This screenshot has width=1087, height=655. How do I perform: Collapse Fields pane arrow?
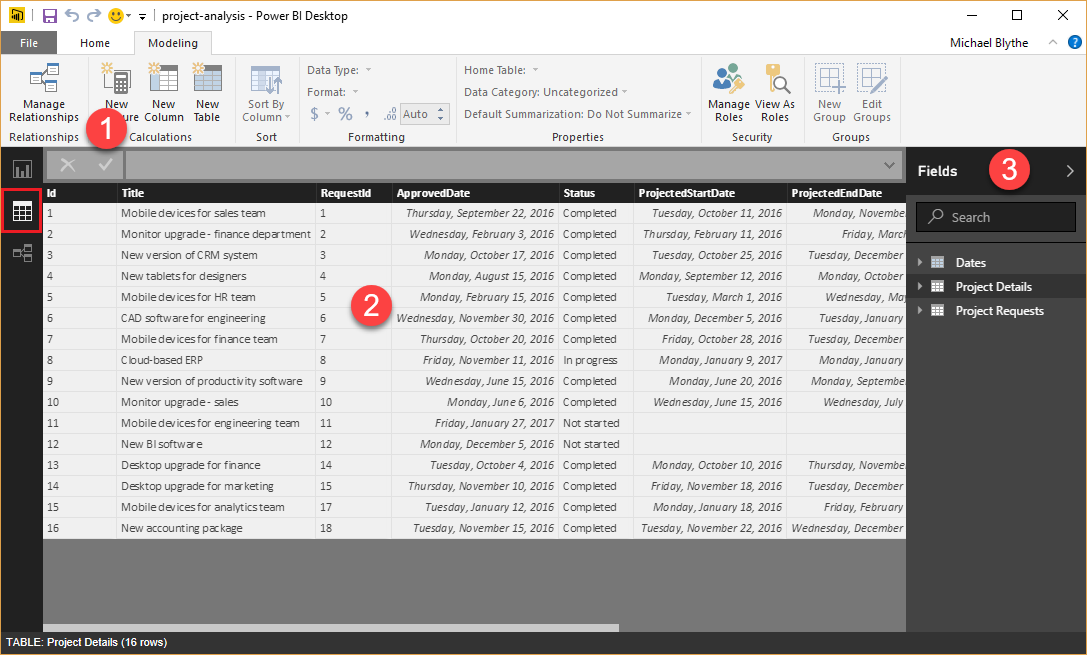pos(1070,171)
